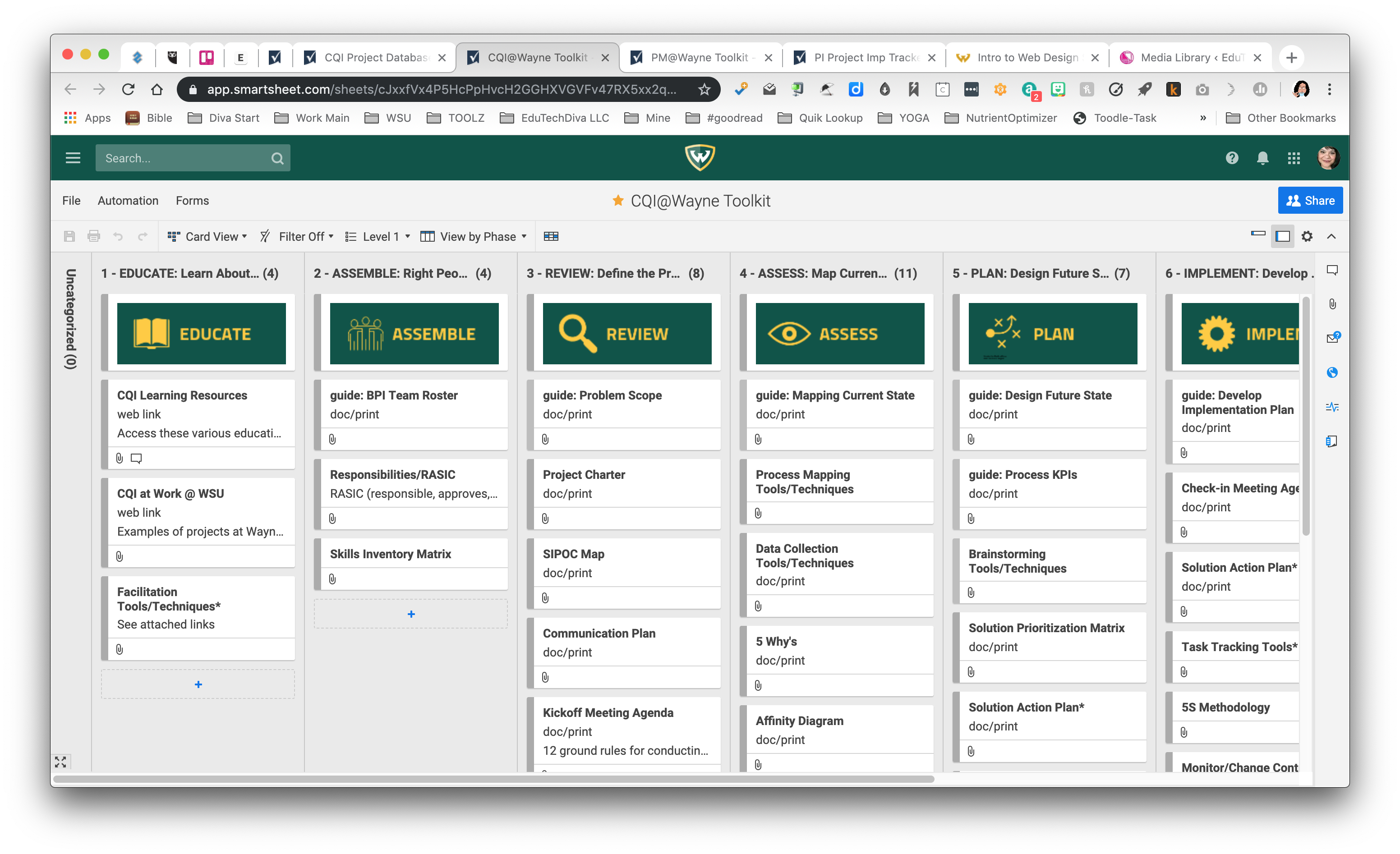Toggle the CQI@Wayne Toolkit favorite star

click(x=617, y=201)
